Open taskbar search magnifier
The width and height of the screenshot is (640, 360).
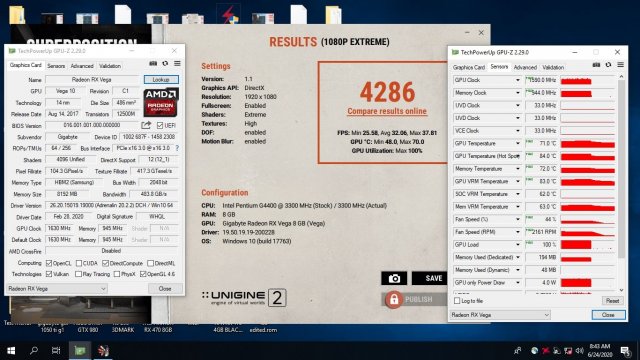34,351
